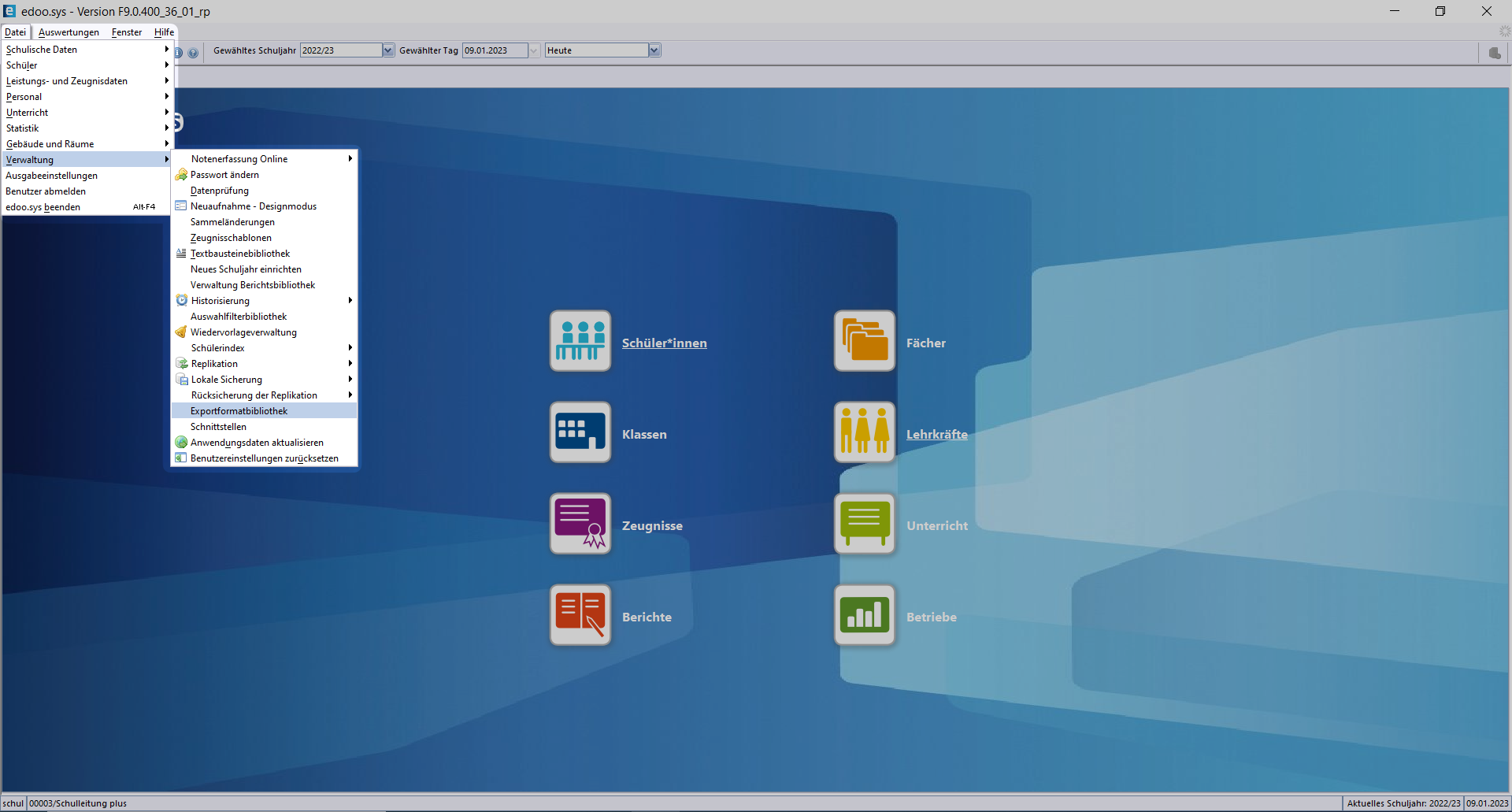
Task: Open Schüler*innen via its icon tile
Action: click(x=580, y=340)
